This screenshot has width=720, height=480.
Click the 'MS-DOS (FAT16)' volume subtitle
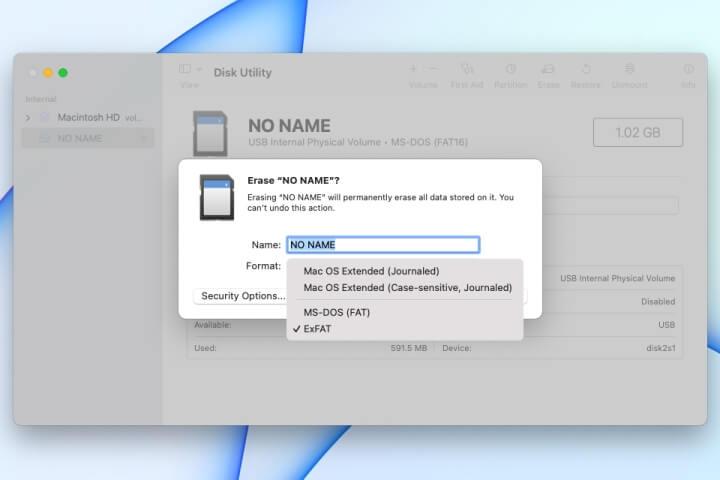[x=429, y=142]
